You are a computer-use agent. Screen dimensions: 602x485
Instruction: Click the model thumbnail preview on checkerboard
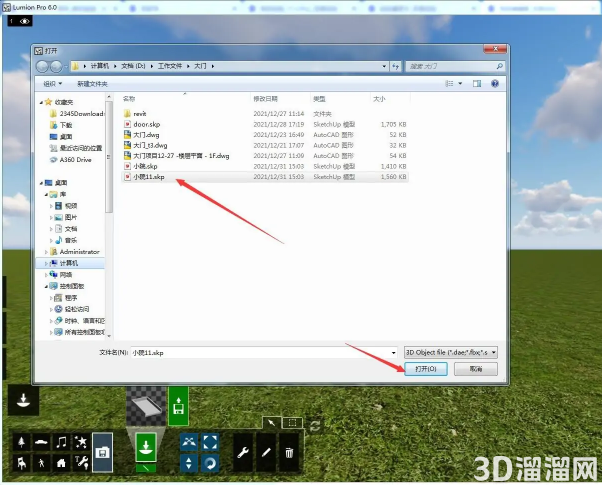point(146,406)
